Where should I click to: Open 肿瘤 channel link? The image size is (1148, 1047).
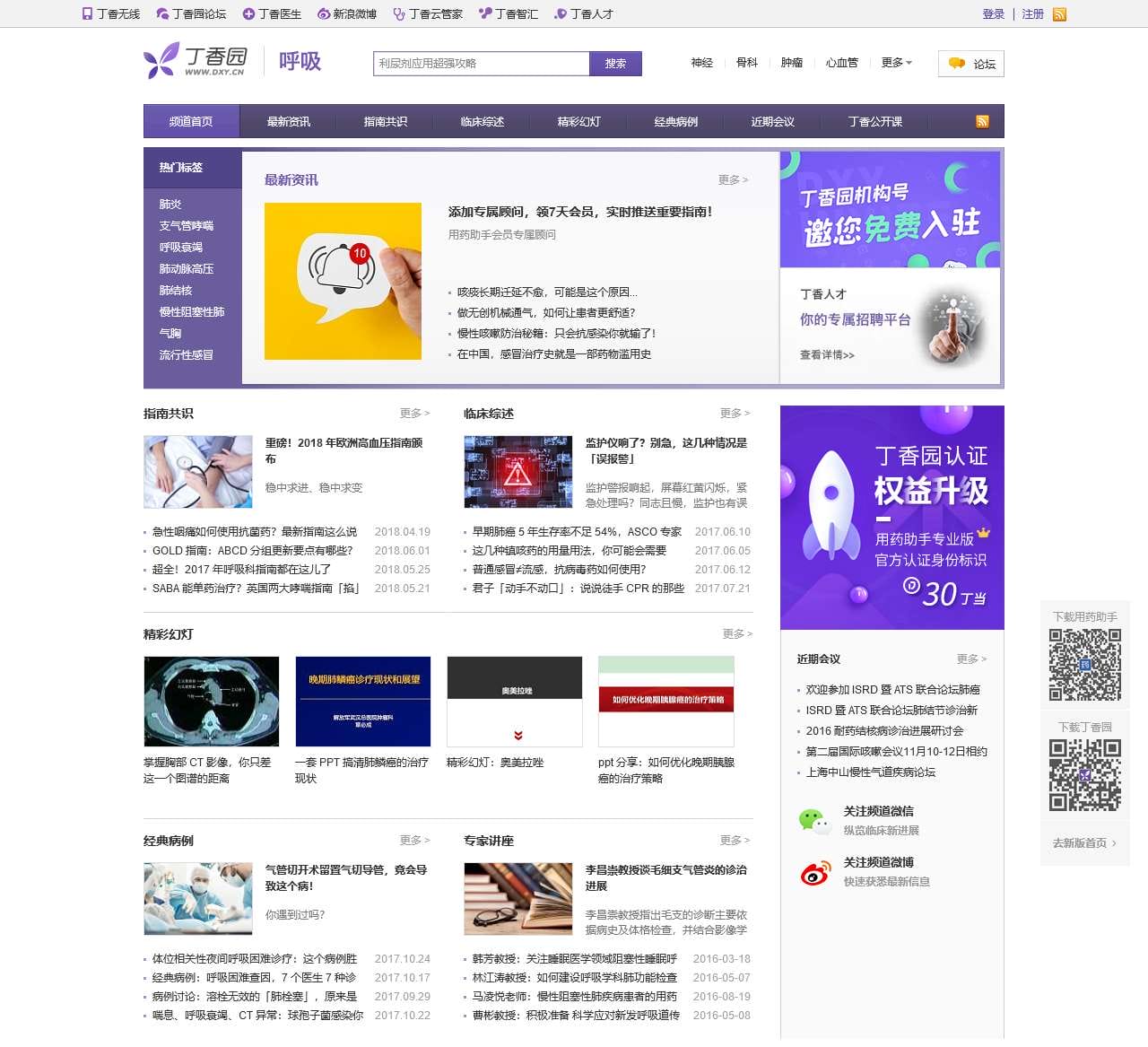pos(792,62)
